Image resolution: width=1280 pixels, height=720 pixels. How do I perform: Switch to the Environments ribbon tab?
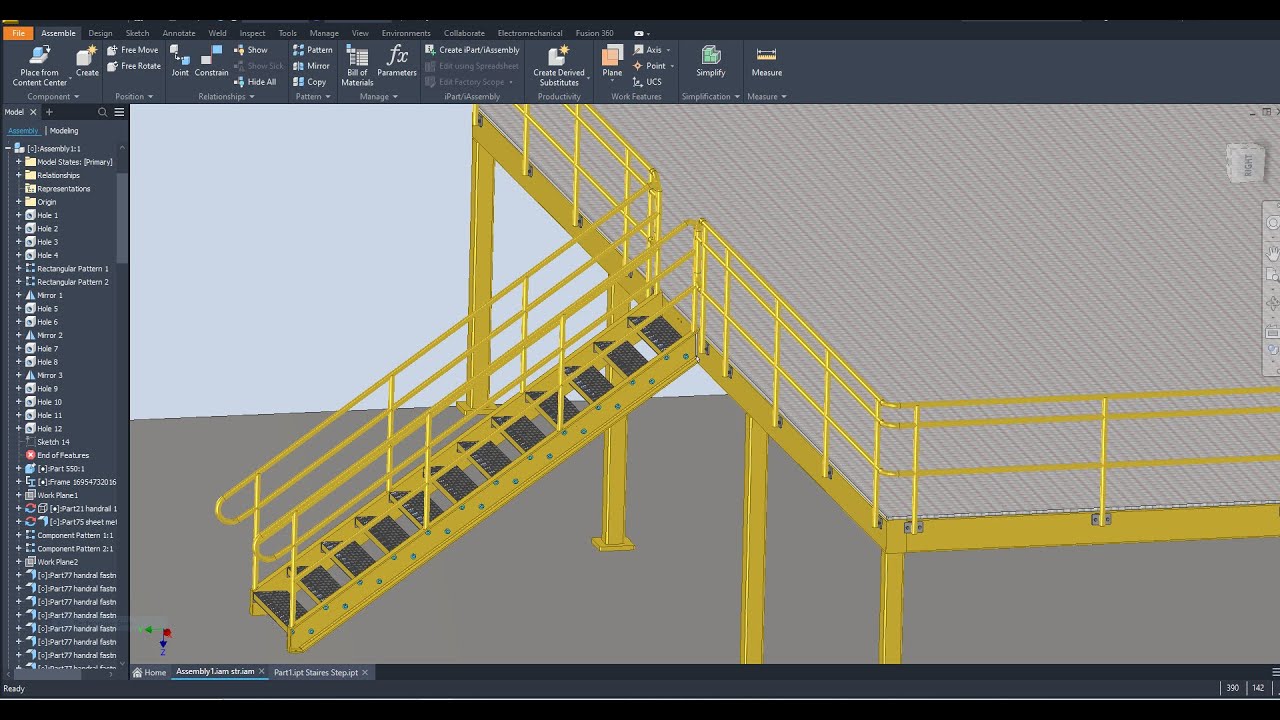[406, 33]
